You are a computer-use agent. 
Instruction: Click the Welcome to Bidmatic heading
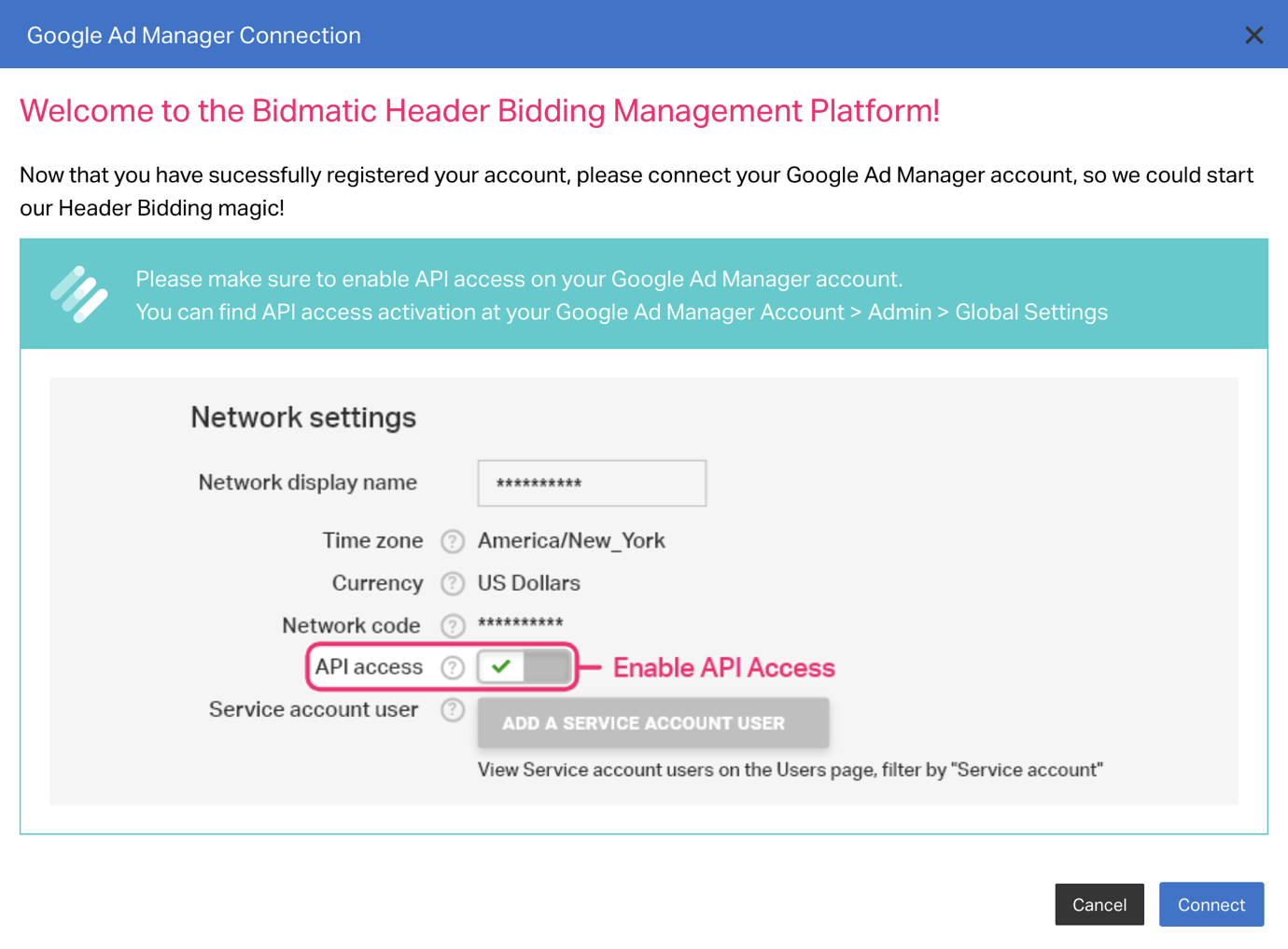(x=480, y=111)
